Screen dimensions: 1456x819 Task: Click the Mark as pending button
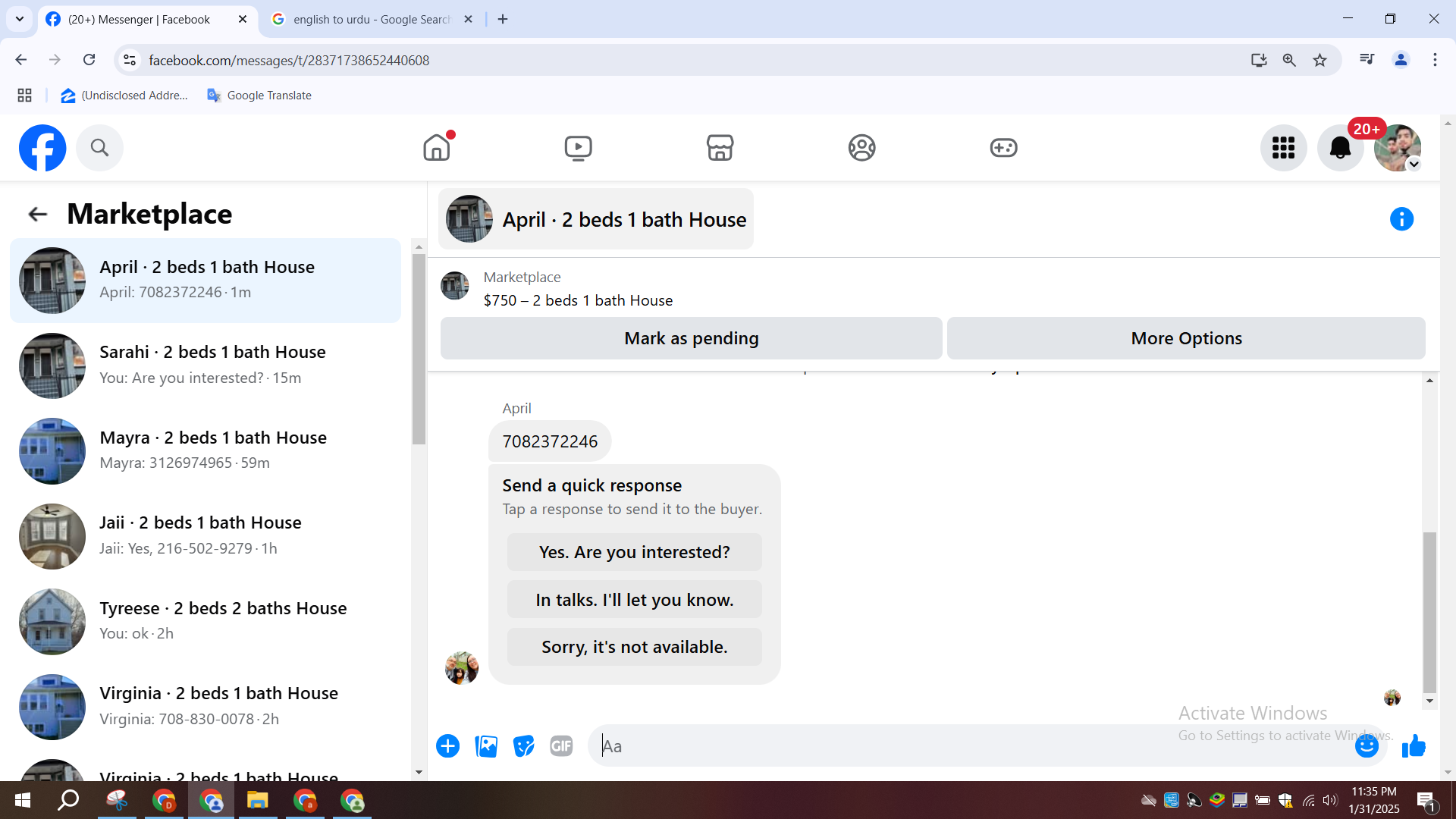692,338
